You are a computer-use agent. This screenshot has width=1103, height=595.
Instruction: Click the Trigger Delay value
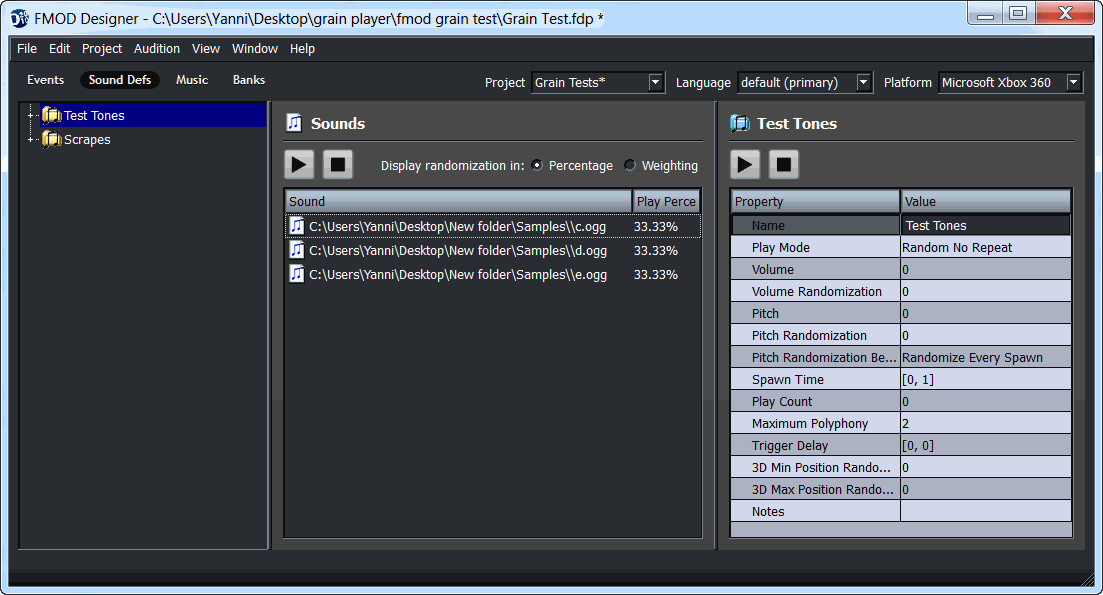986,445
